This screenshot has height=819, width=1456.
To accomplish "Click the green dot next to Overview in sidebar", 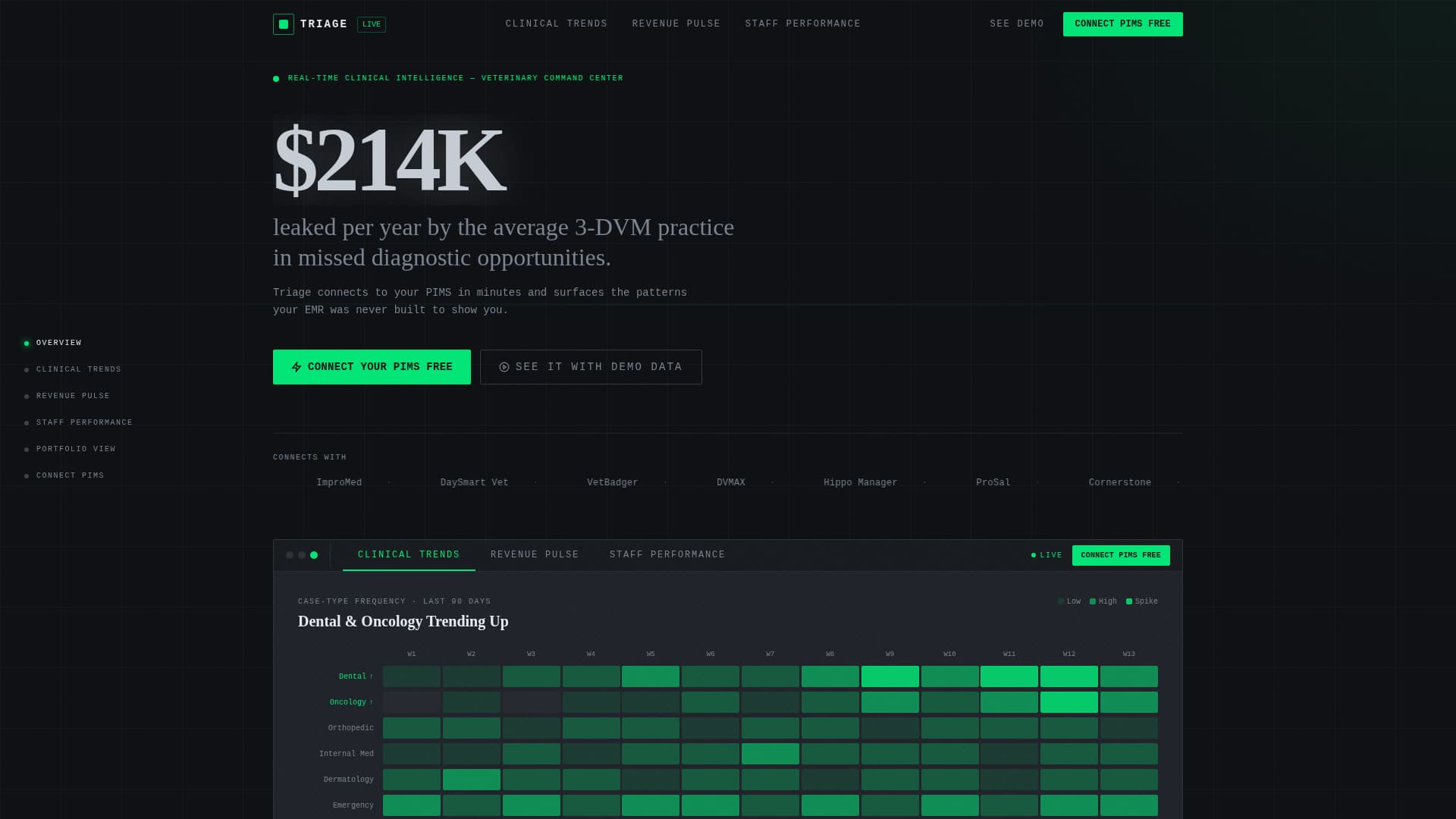I will 27,344.
